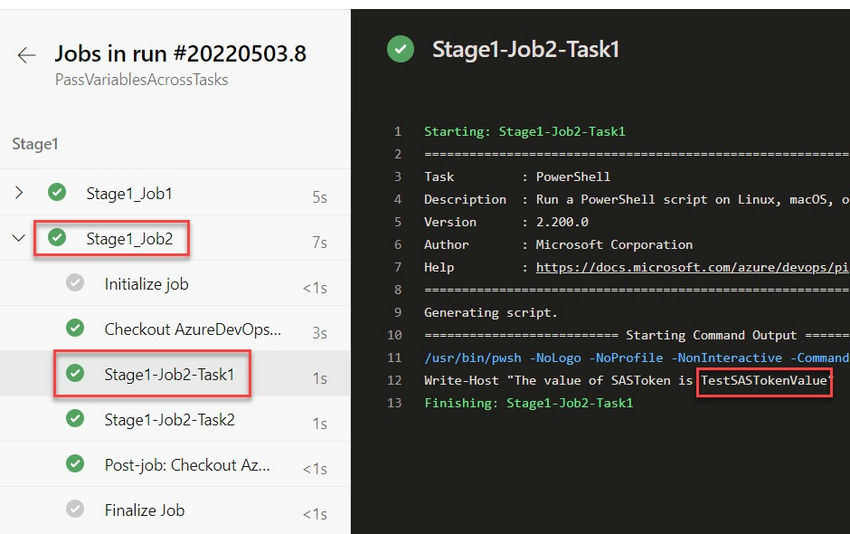850x534 pixels.
Task: Click the success icon next to Checkout AzureDevOps
Action: coord(75,328)
